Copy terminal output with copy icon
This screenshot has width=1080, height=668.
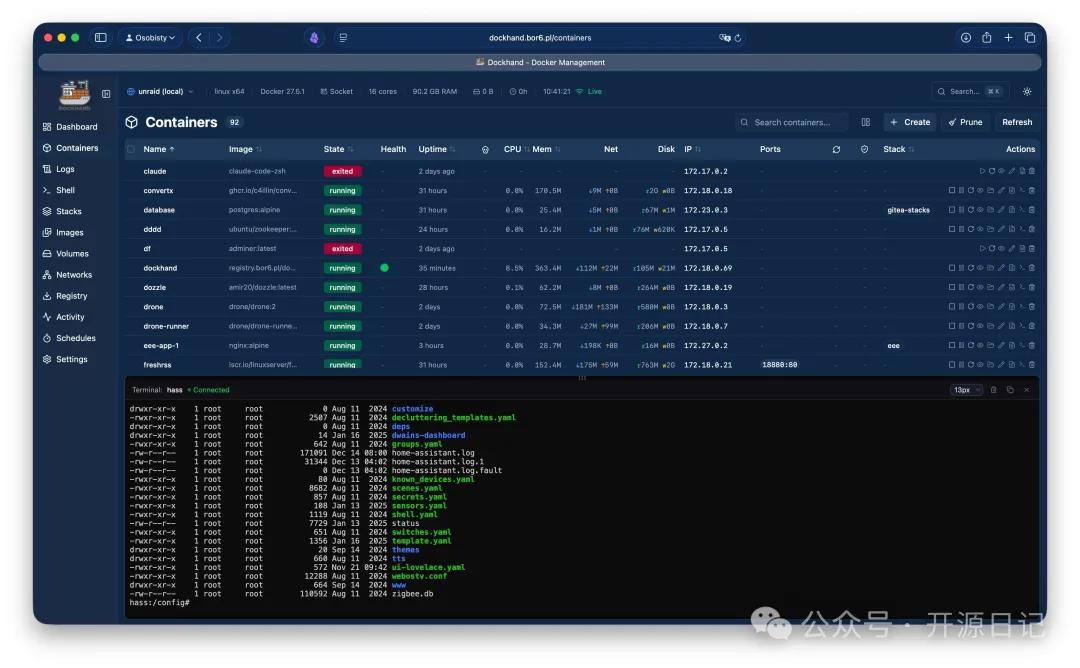click(x=1010, y=390)
